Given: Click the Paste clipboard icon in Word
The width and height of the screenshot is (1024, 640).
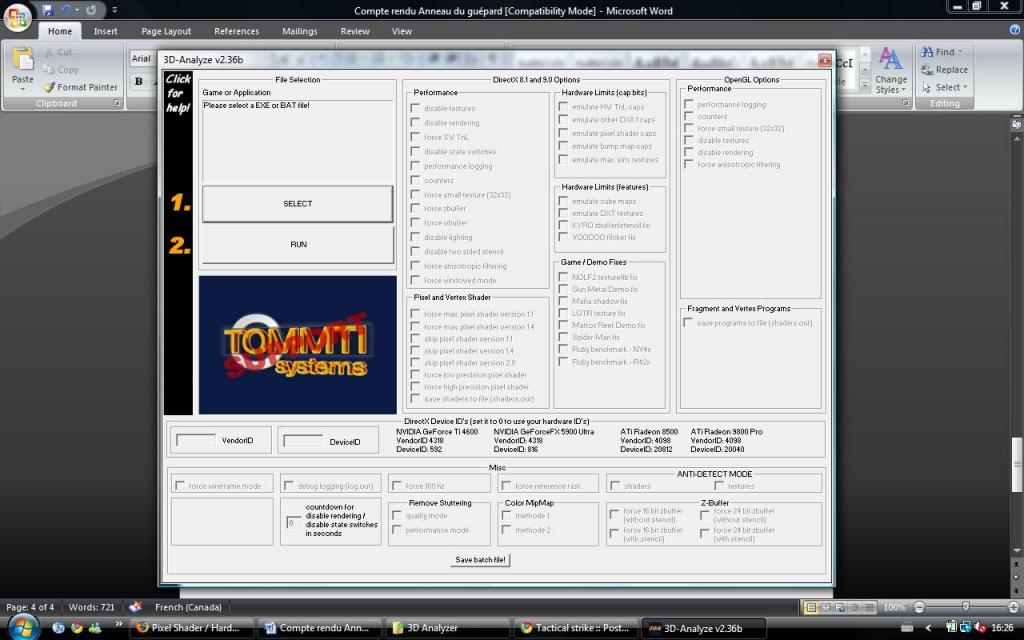Looking at the screenshot, I should 23,59.
